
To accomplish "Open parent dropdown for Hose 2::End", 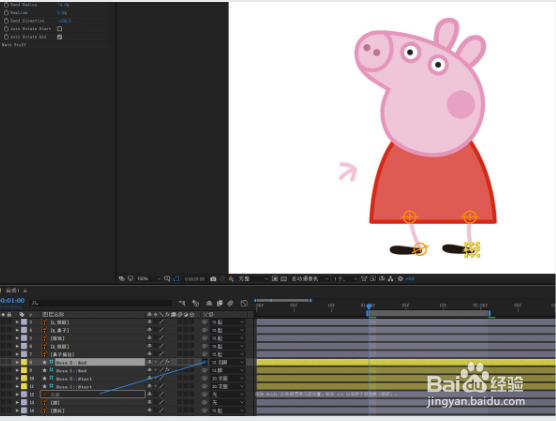I will (228, 362).
